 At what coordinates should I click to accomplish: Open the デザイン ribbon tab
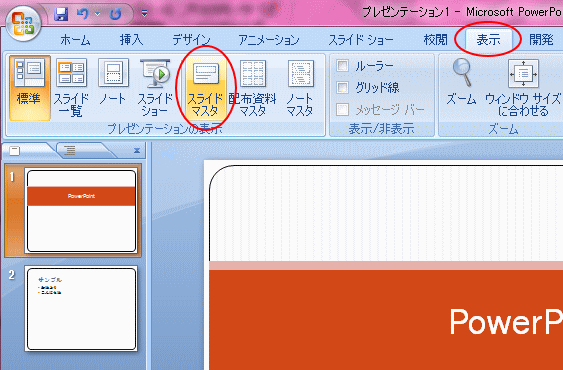point(191,40)
